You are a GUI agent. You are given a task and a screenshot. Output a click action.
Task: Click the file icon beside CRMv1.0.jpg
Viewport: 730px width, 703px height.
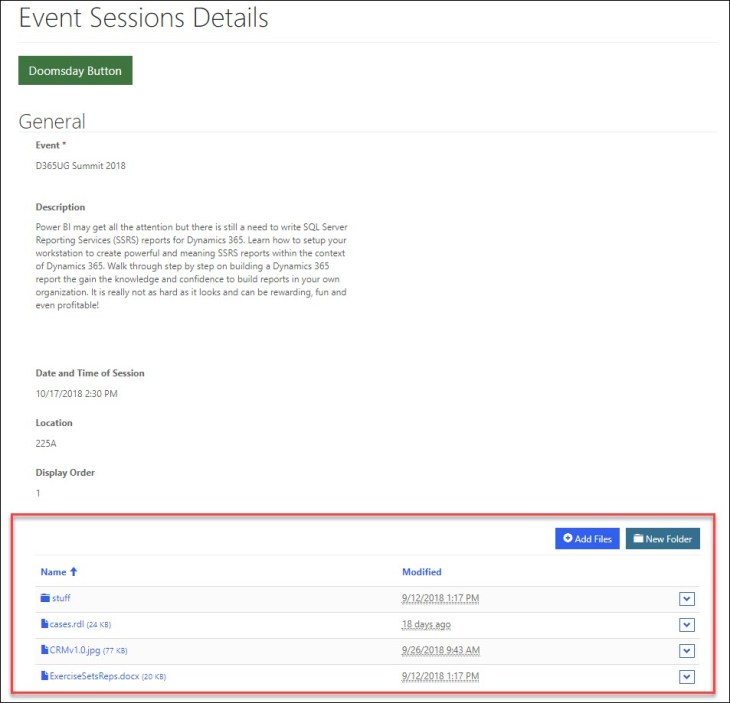pos(45,650)
